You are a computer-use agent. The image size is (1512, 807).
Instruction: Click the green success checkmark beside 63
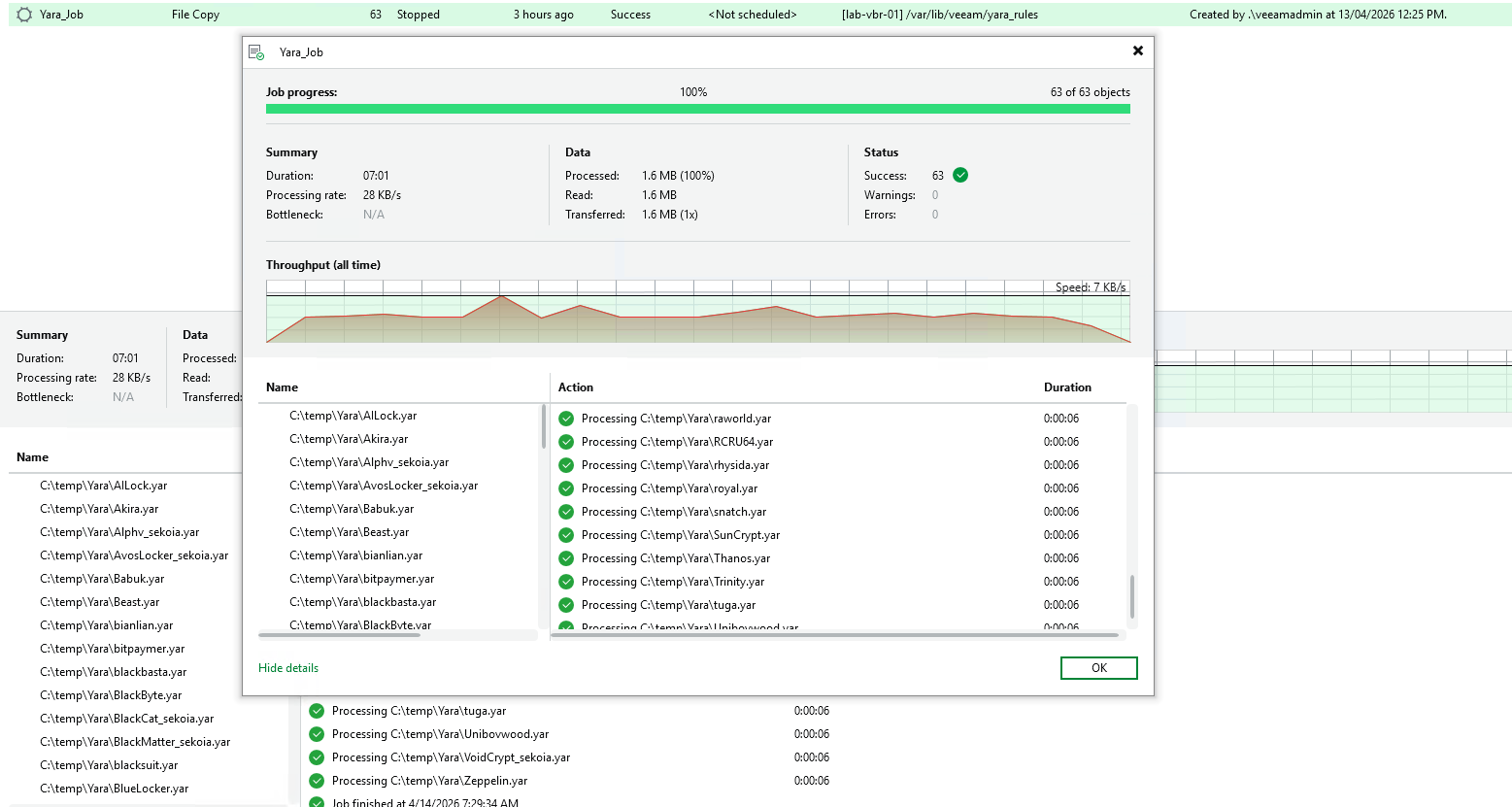(960, 176)
